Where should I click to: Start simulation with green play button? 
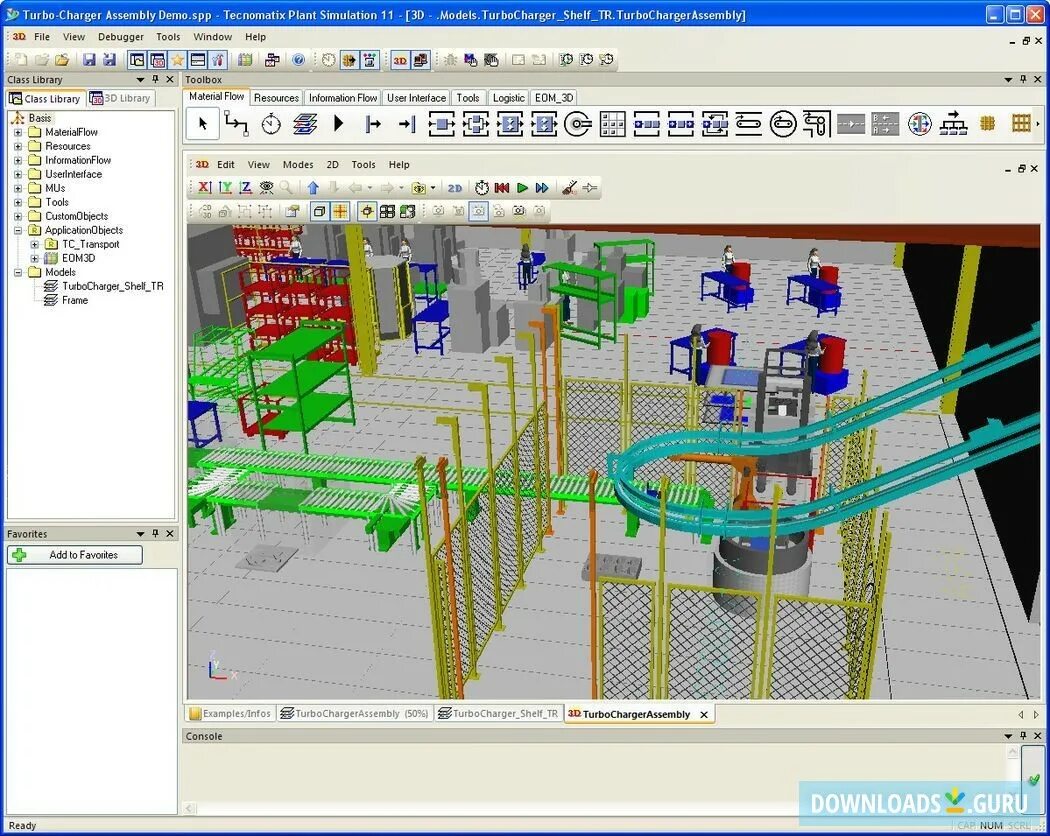point(522,188)
